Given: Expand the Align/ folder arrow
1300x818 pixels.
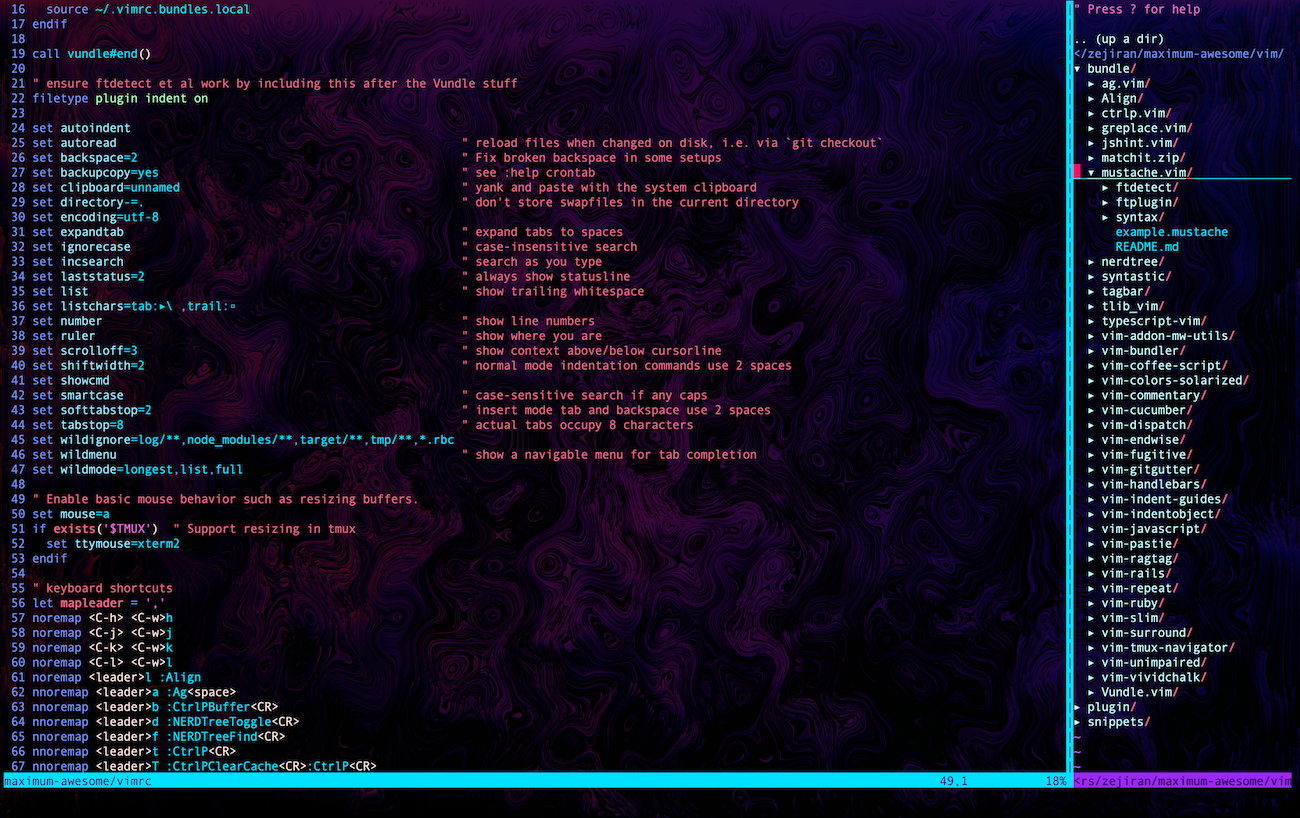Looking at the screenshot, I should pos(1092,99).
